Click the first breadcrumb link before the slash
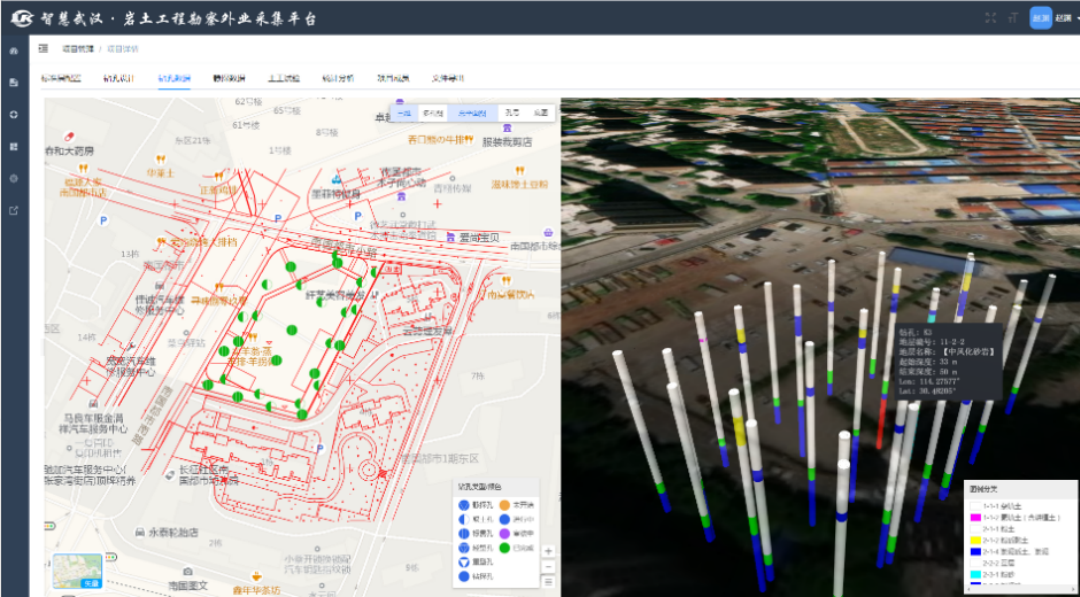Screen dimensions: 1080x597 [78, 49]
